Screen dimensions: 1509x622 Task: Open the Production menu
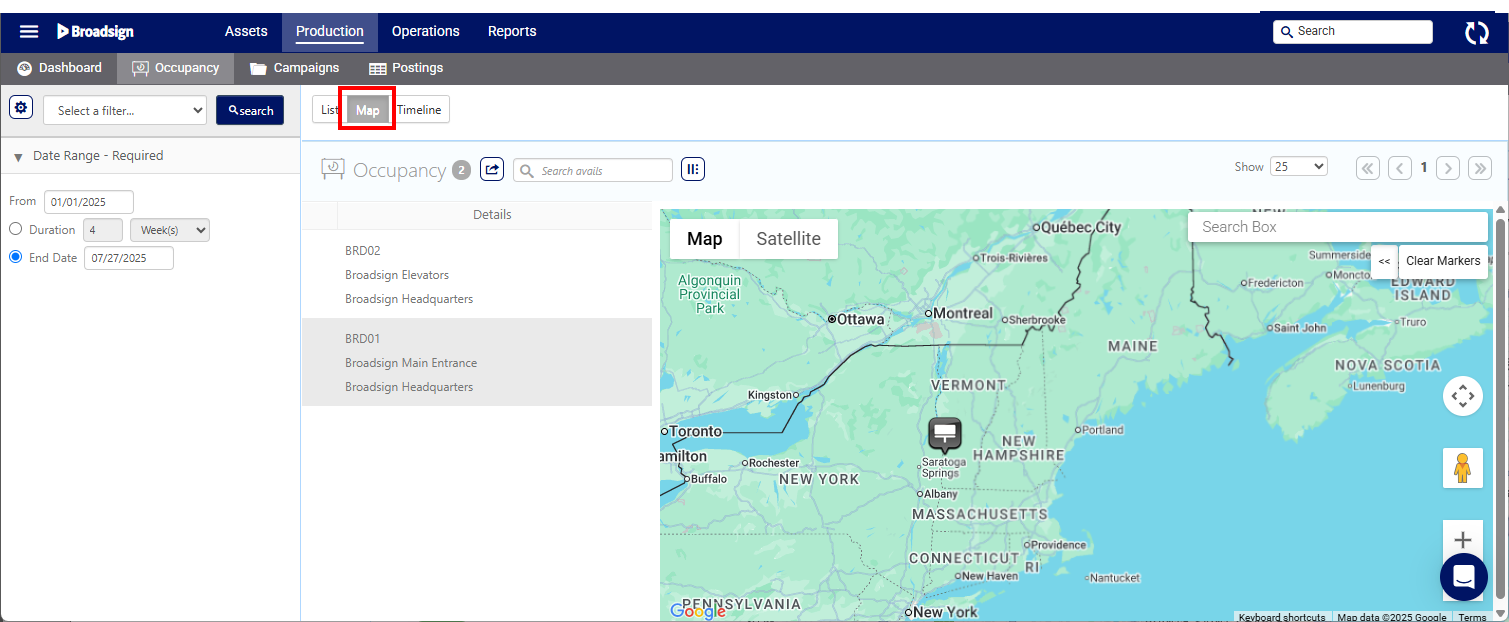coord(330,31)
